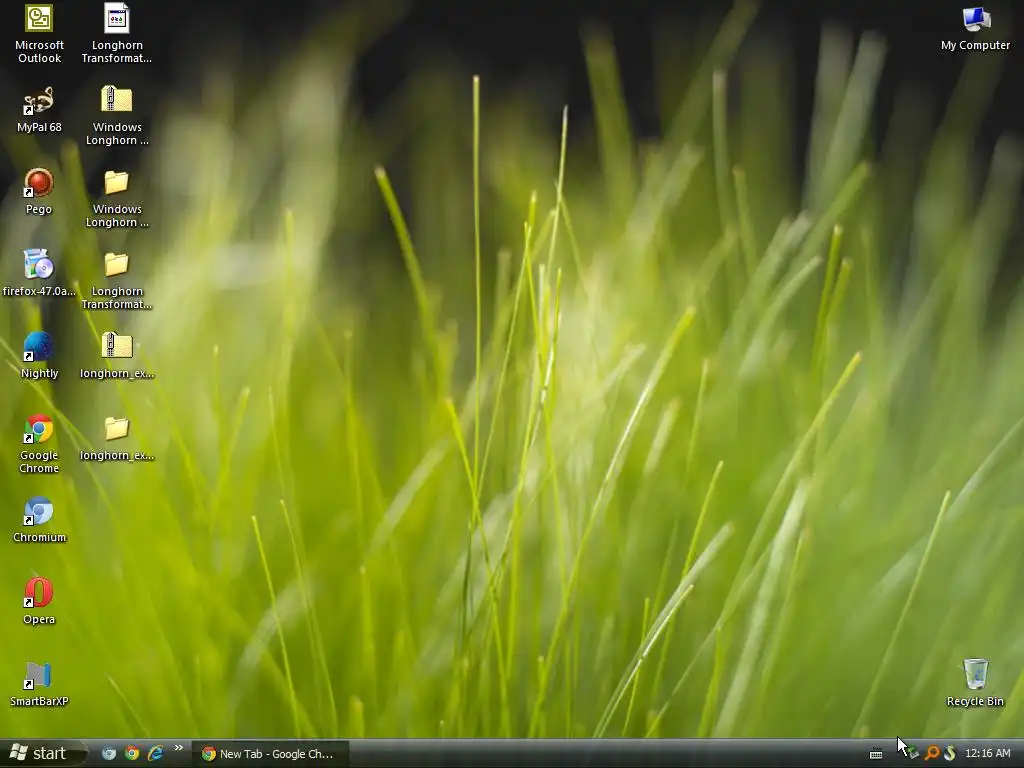Select the My Computer desktop icon

pos(975,29)
